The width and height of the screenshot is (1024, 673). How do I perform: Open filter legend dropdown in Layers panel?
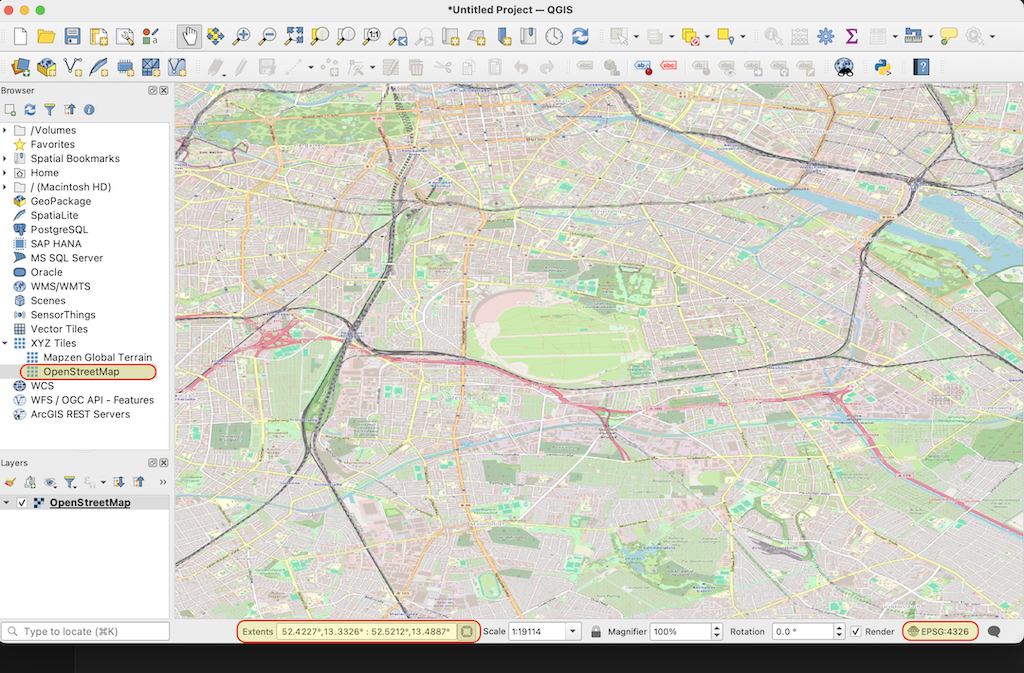[x=70, y=482]
